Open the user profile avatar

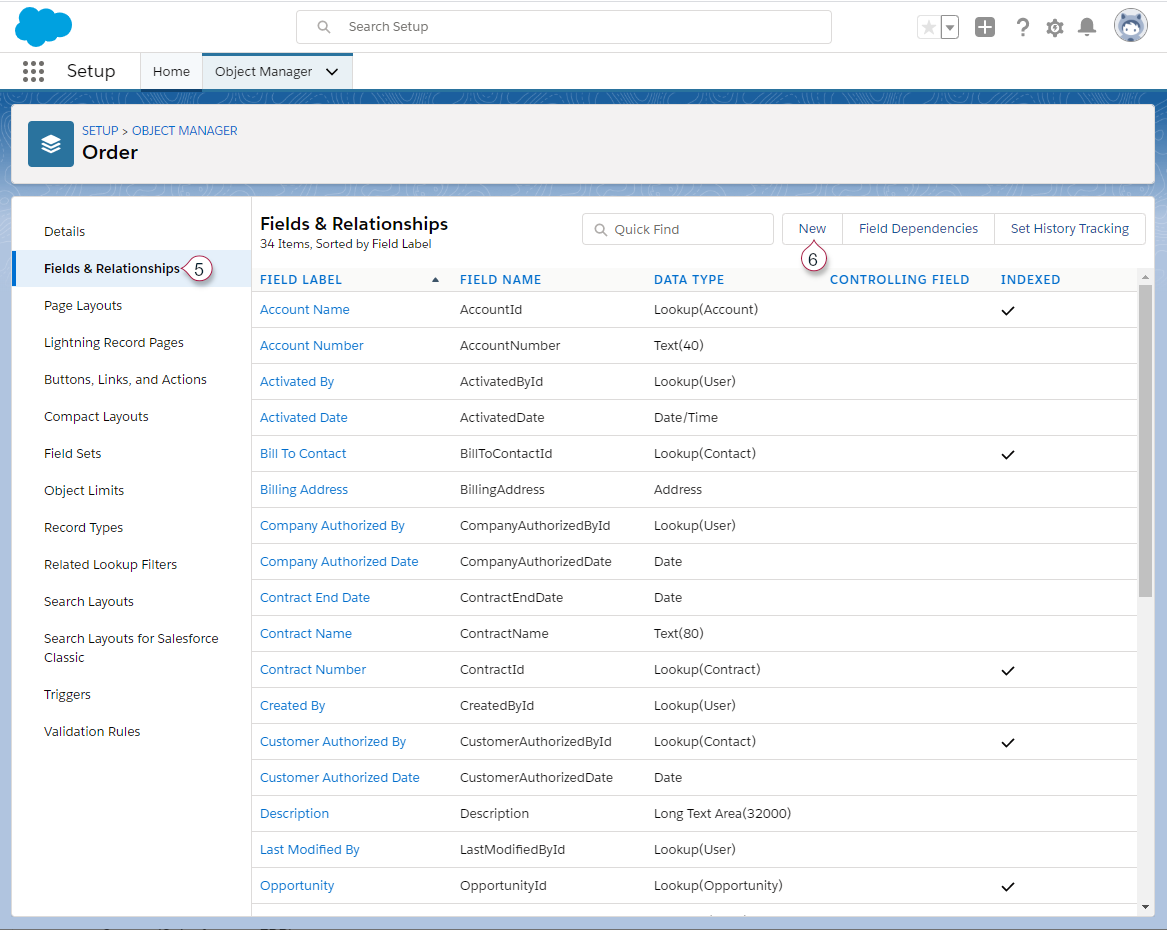coord(1131,26)
